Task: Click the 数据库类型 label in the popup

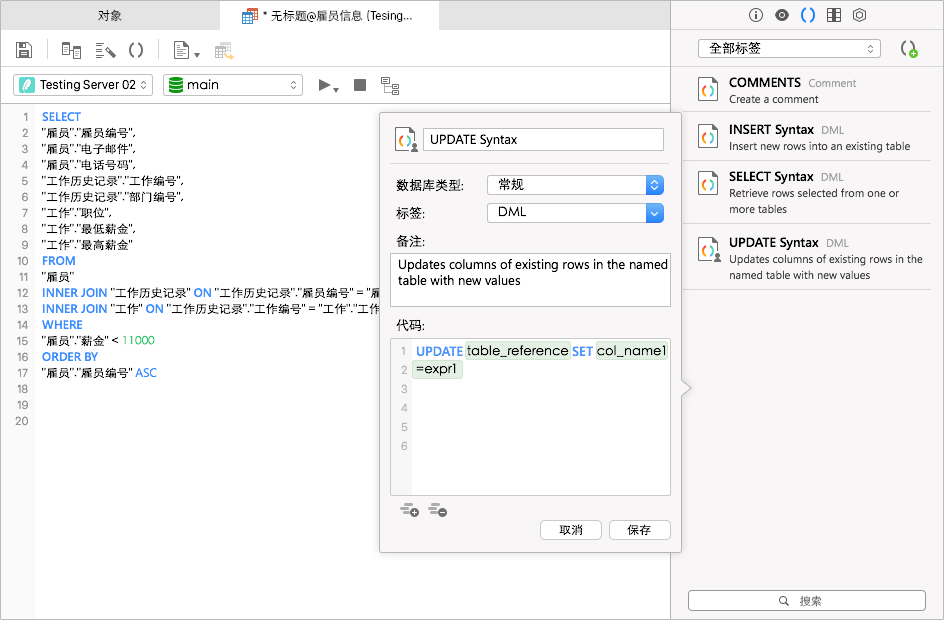Action: (430, 185)
